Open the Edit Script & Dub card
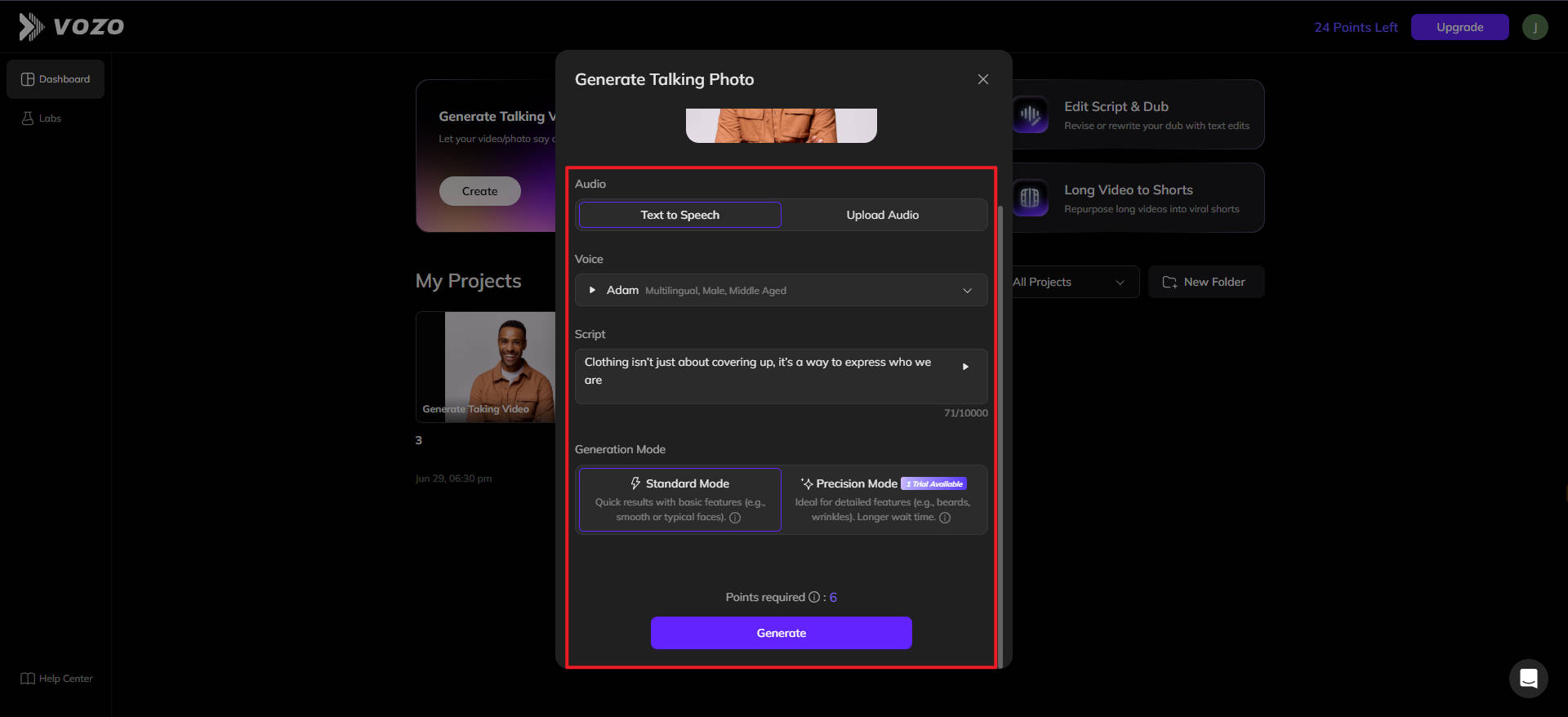Image resolution: width=1568 pixels, height=717 pixels. click(x=1138, y=114)
